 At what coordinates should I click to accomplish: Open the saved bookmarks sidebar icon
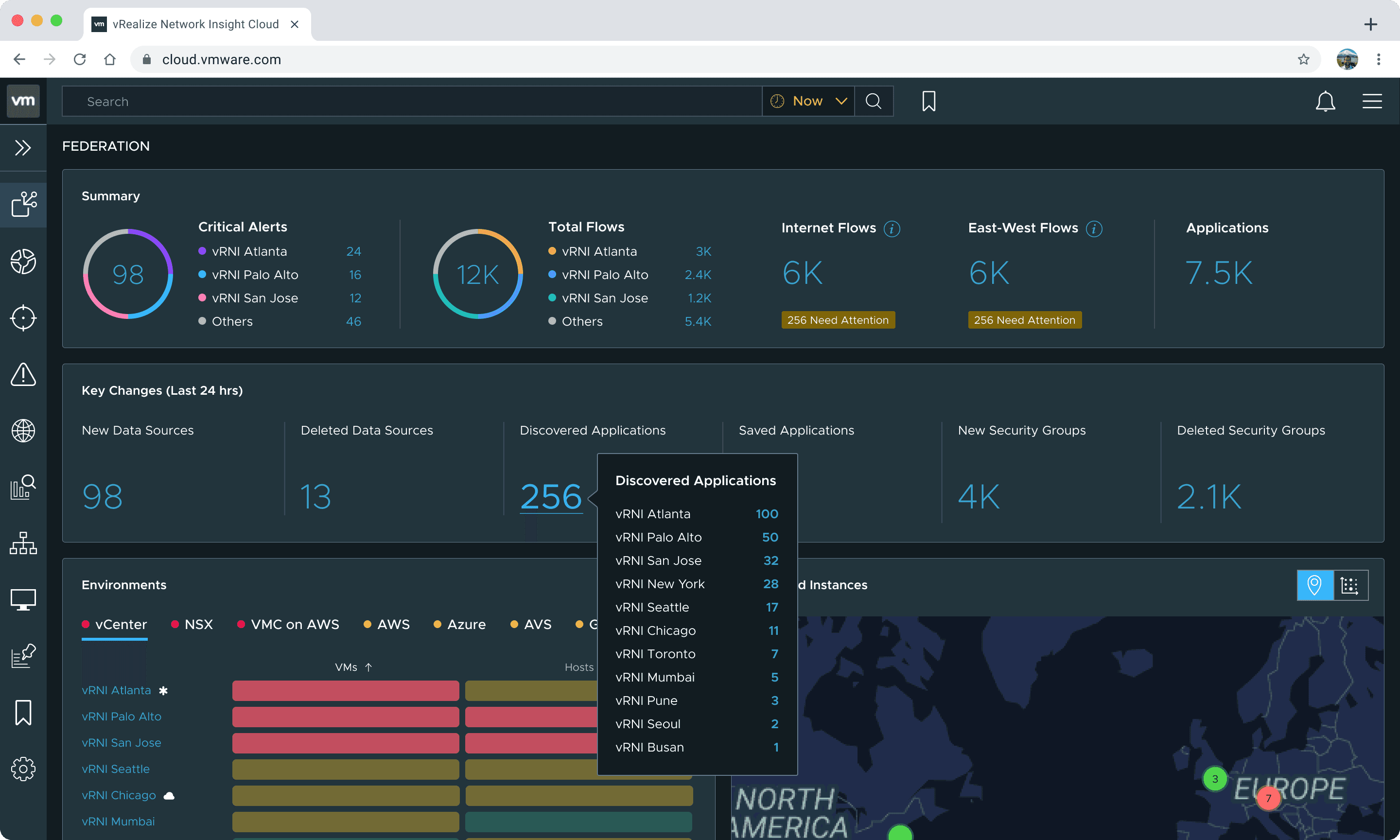[x=23, y=712]
